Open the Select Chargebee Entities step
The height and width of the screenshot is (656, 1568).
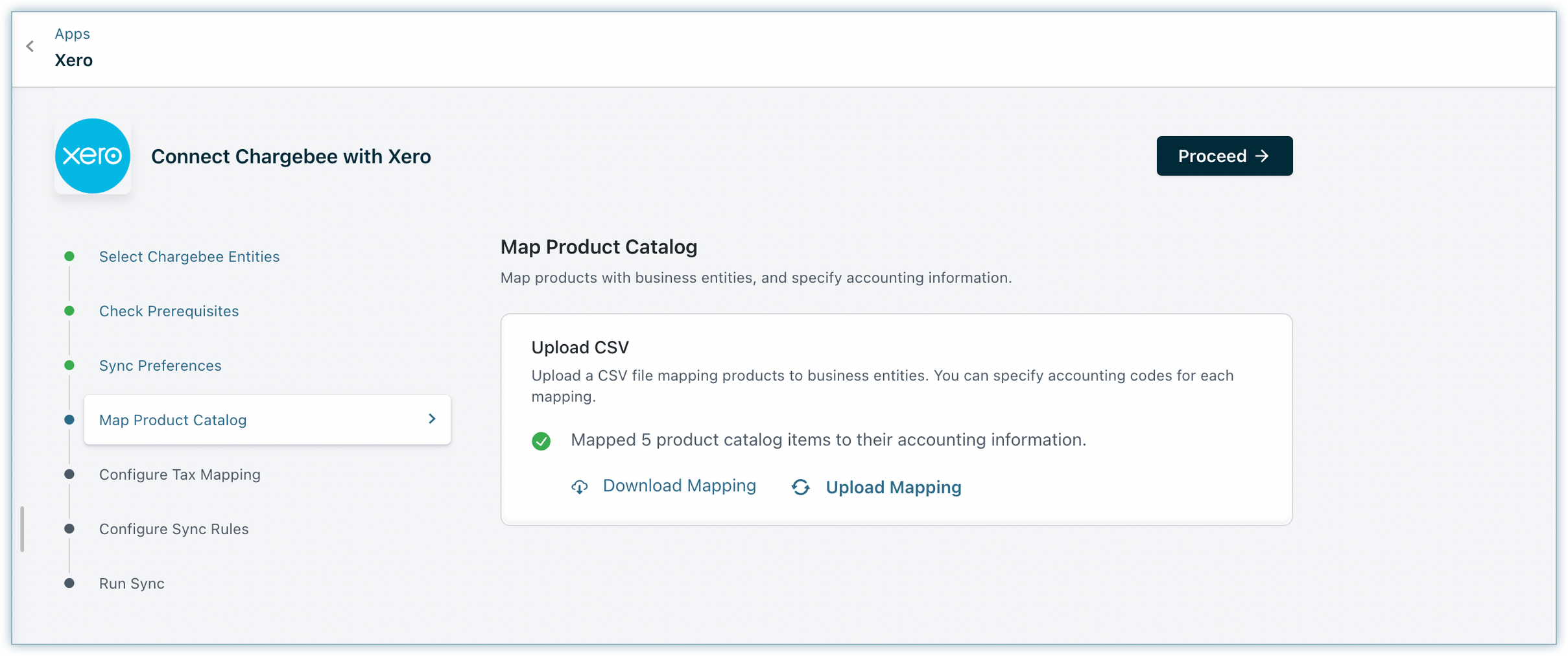(x=189, y=257)
